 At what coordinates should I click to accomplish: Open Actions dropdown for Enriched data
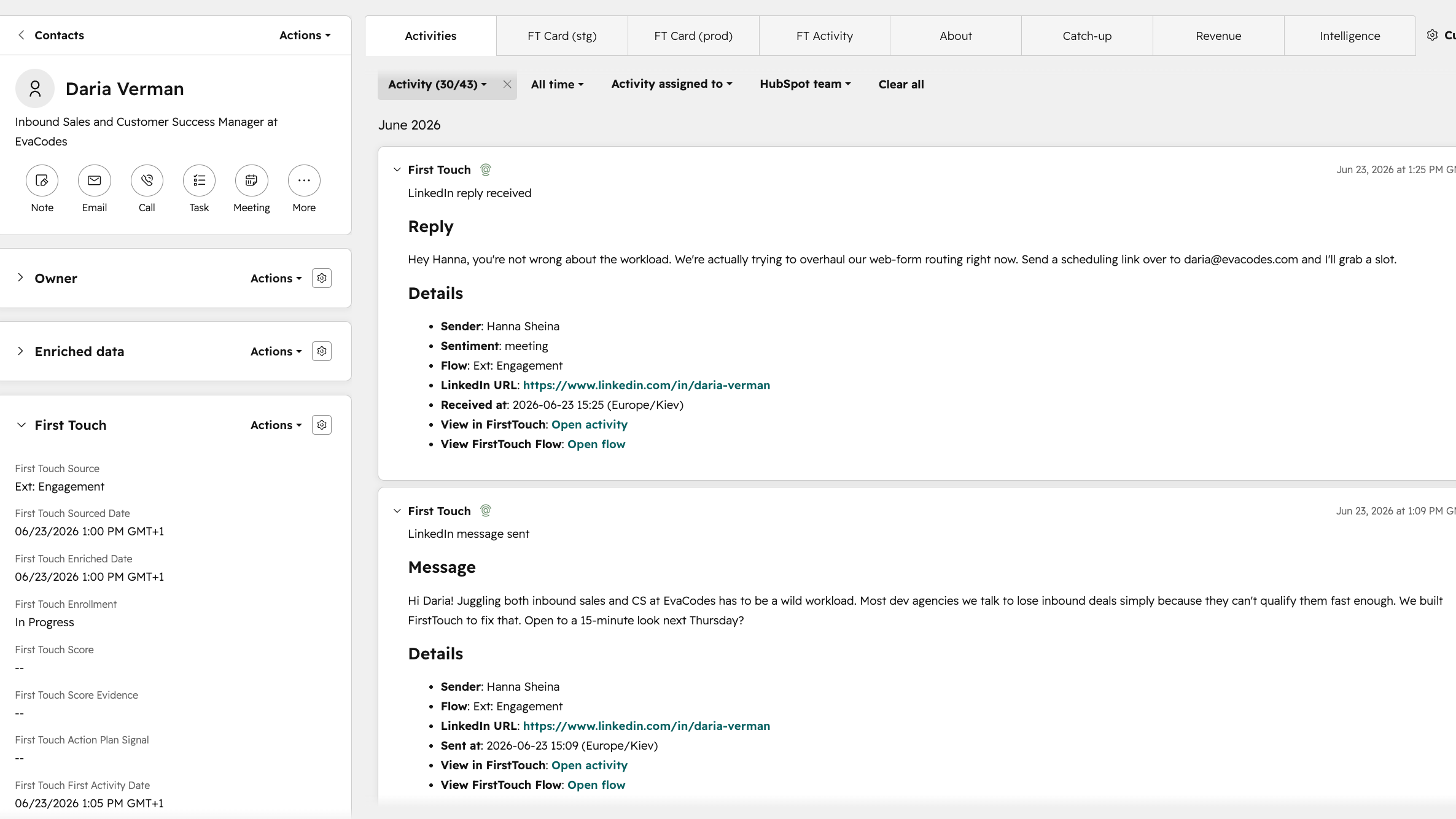(276, 351)
